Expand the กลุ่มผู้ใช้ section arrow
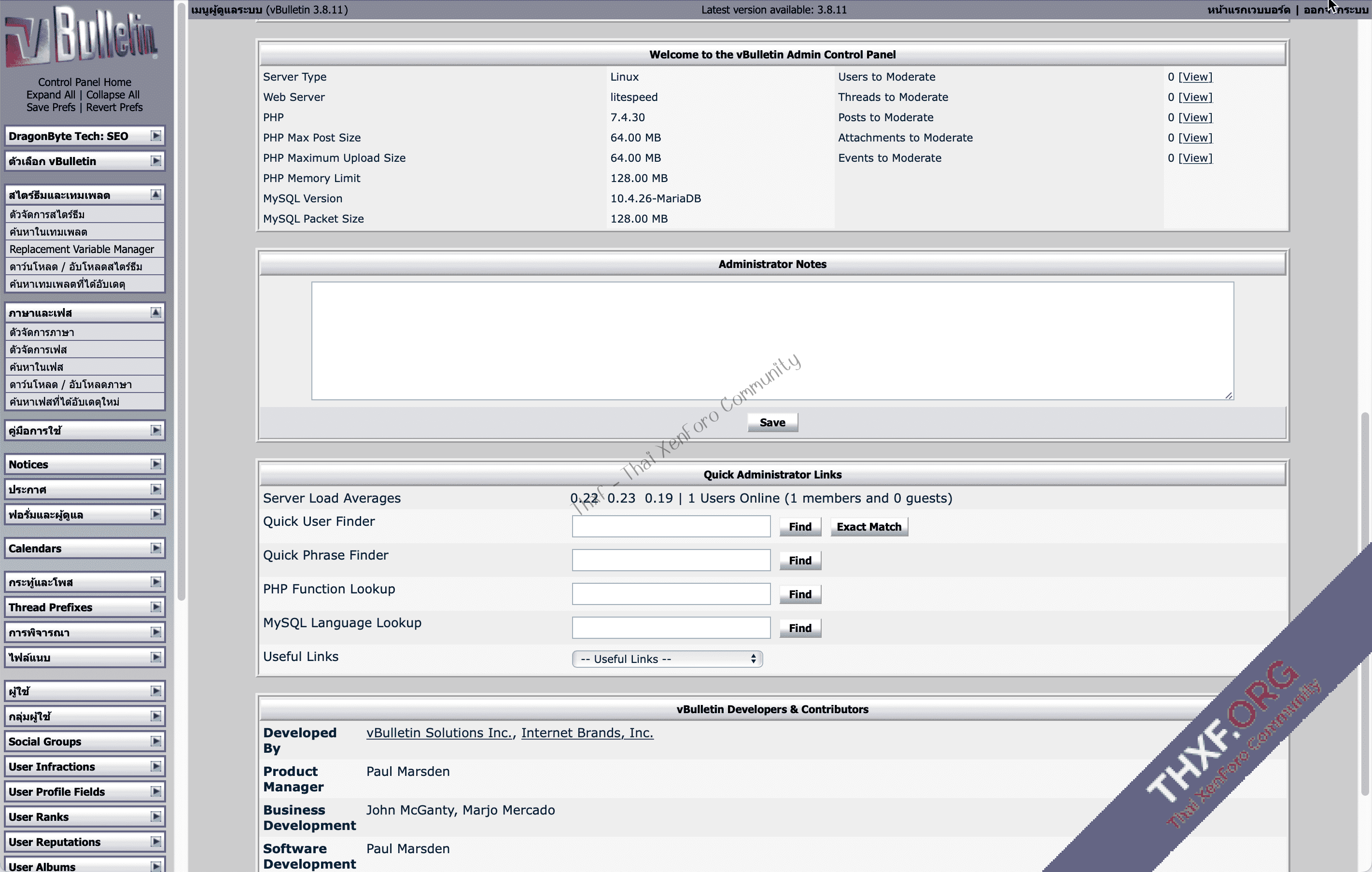 pos(155,716)
